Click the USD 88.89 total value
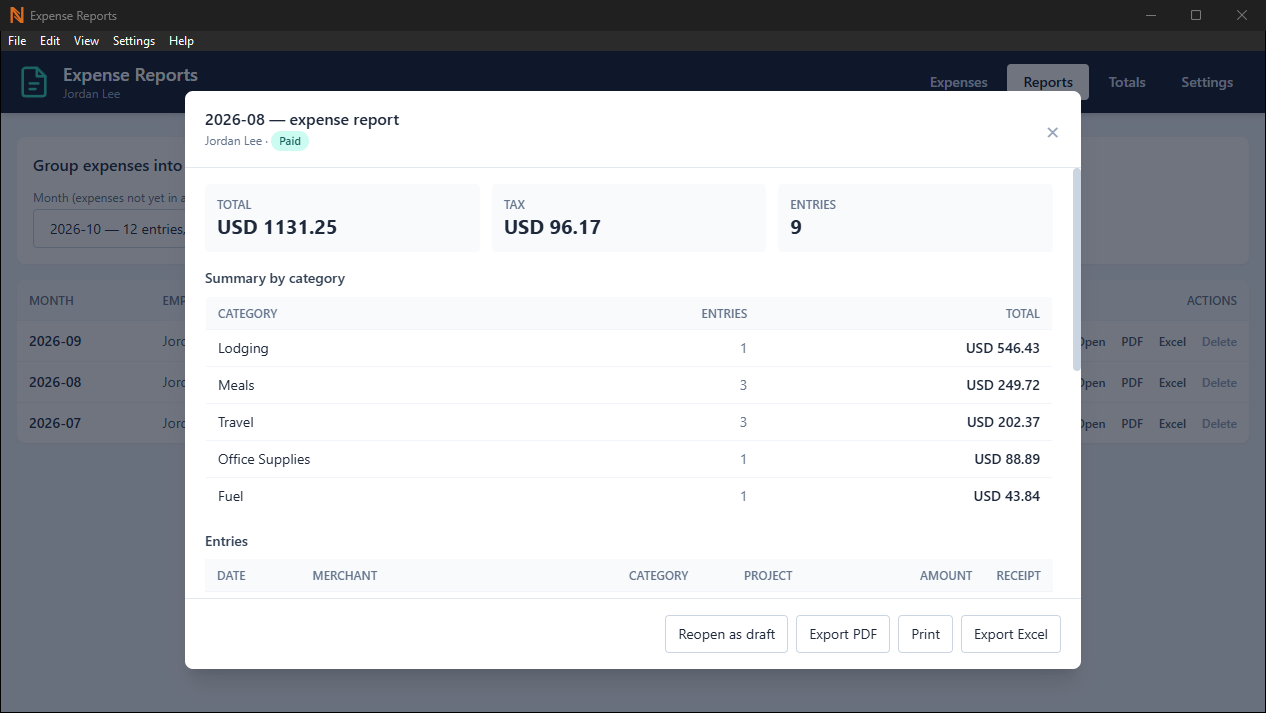The width and height of the screenshot is (1266, 713). [1007, 459]
